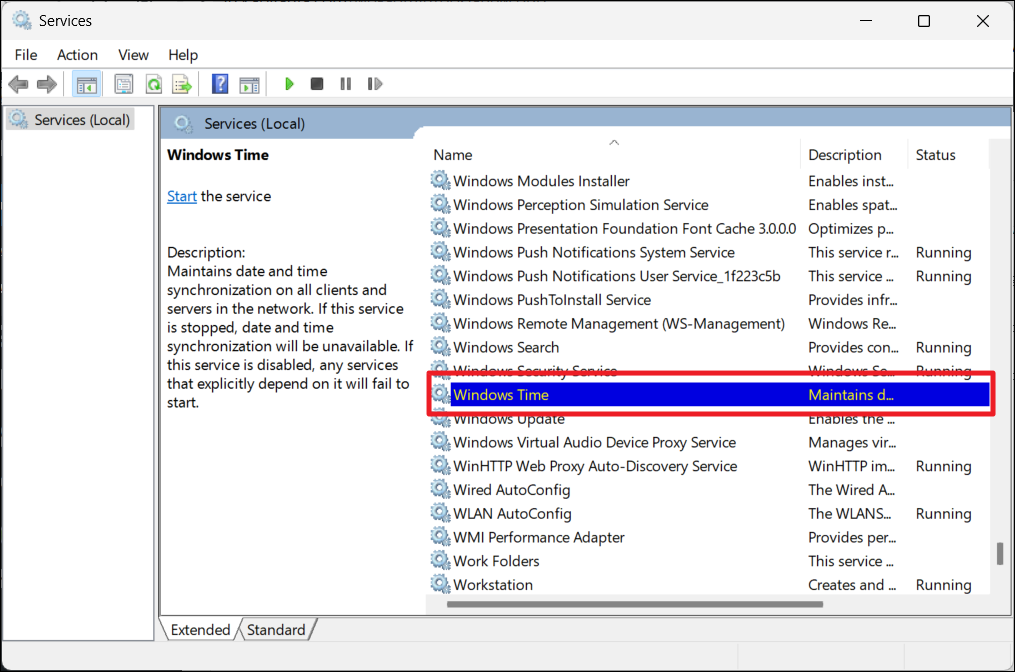Screen dimensions: 1015x672
Task: Click the Export List toolbar icon
Action: [x=181, y=84]
